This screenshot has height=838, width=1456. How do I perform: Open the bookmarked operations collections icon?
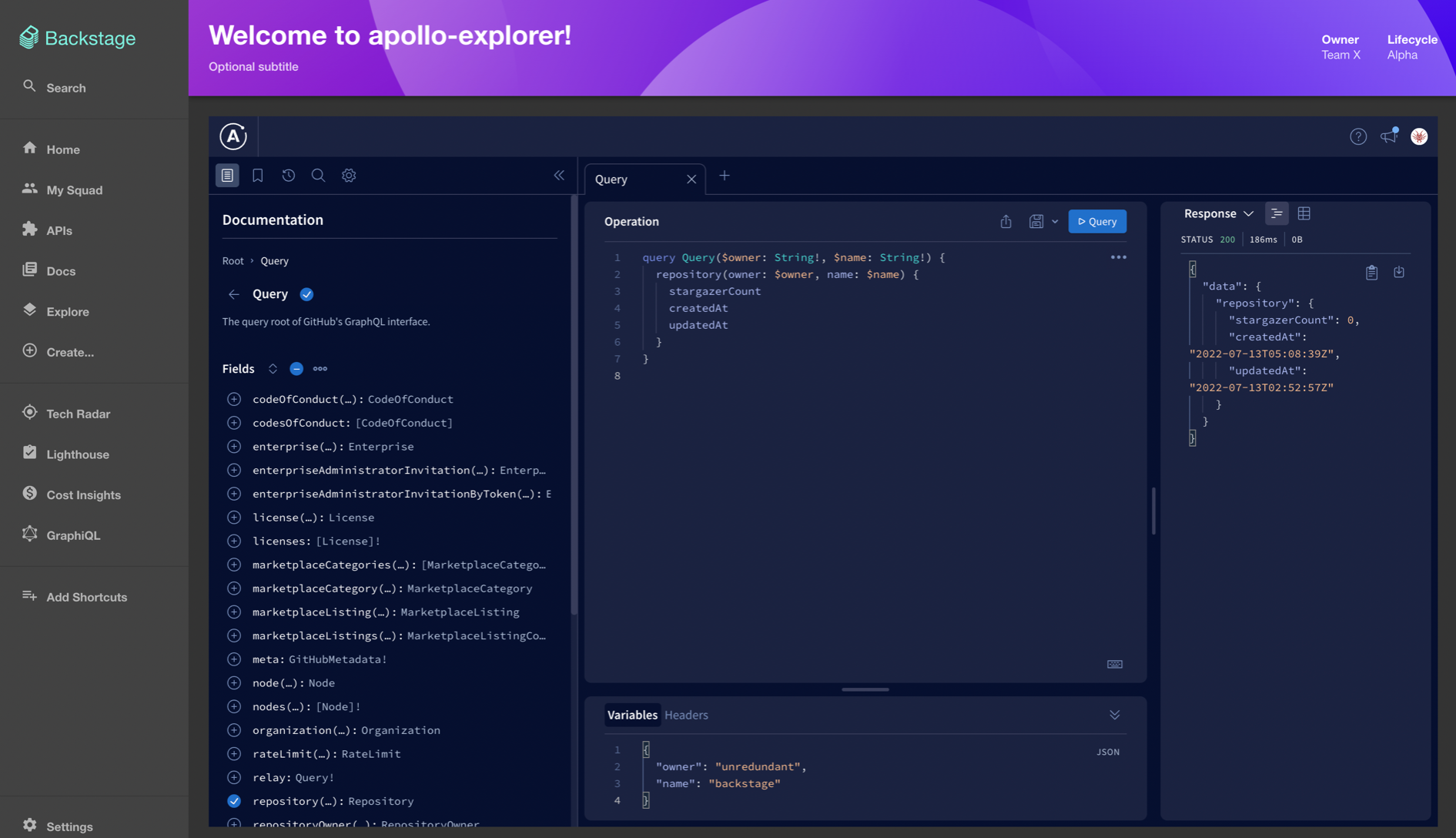tap(258, 176)
